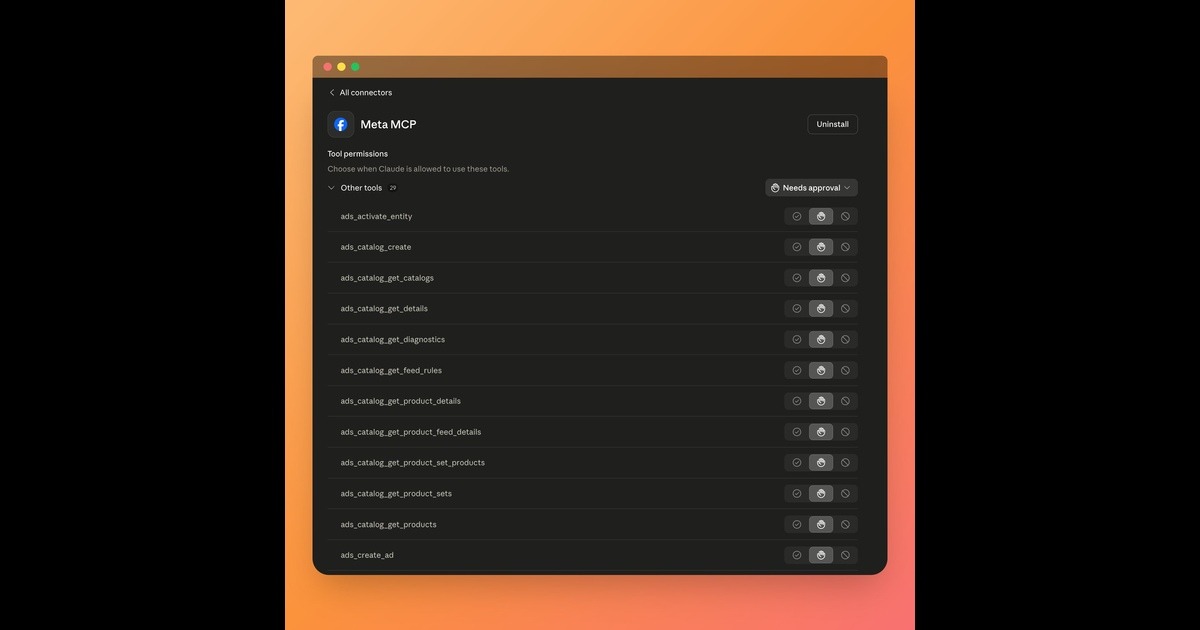Screen dimensions: 1200x630
Task: Require approval for ads_catalog_get_product_feed_details
Action: pyautogui.click(x=821, y=432)
